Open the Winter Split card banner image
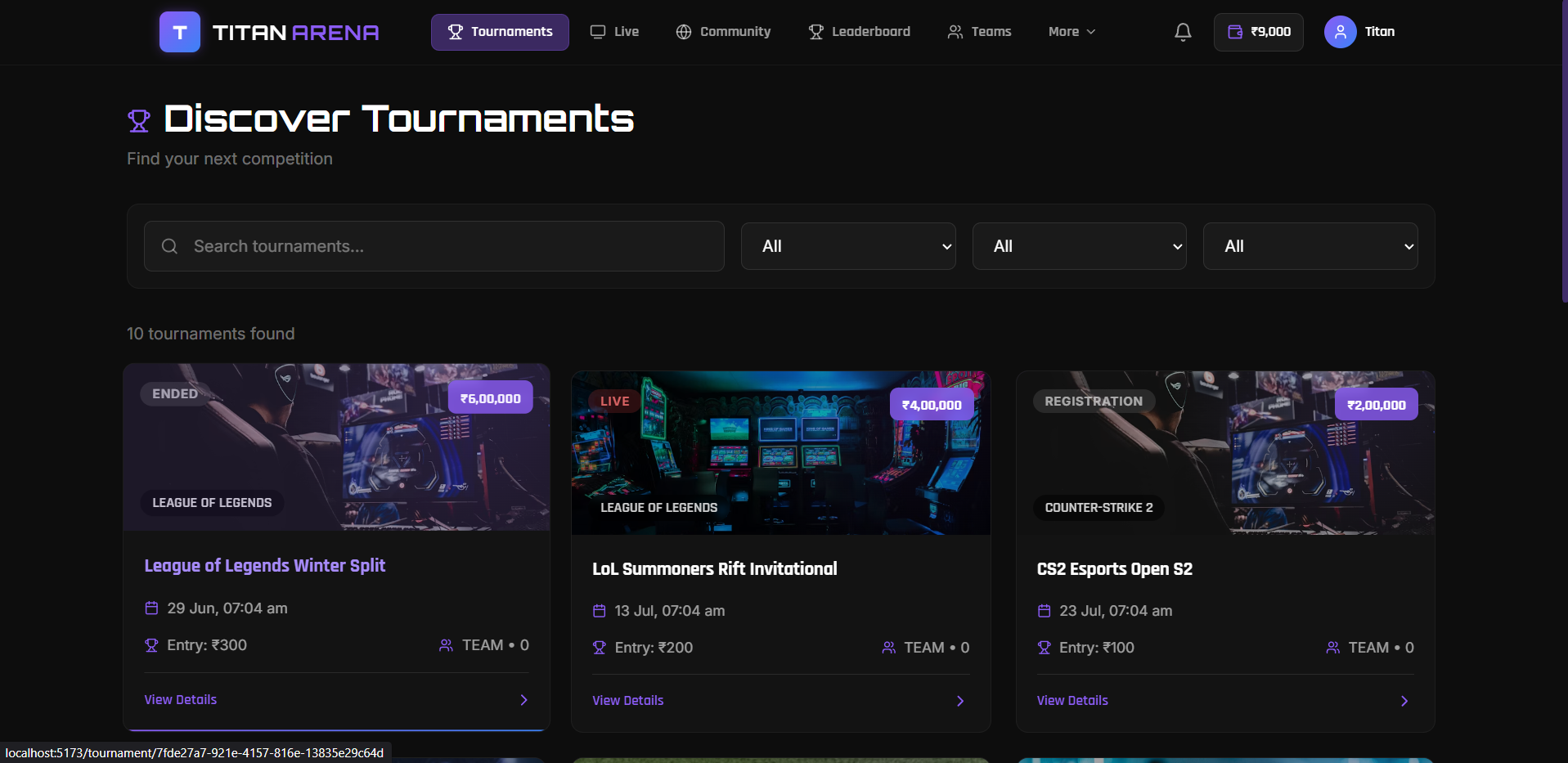Image resolution: width=1568 pixels, height=763 pixels. pyautogui.click(x=336, y=447)
